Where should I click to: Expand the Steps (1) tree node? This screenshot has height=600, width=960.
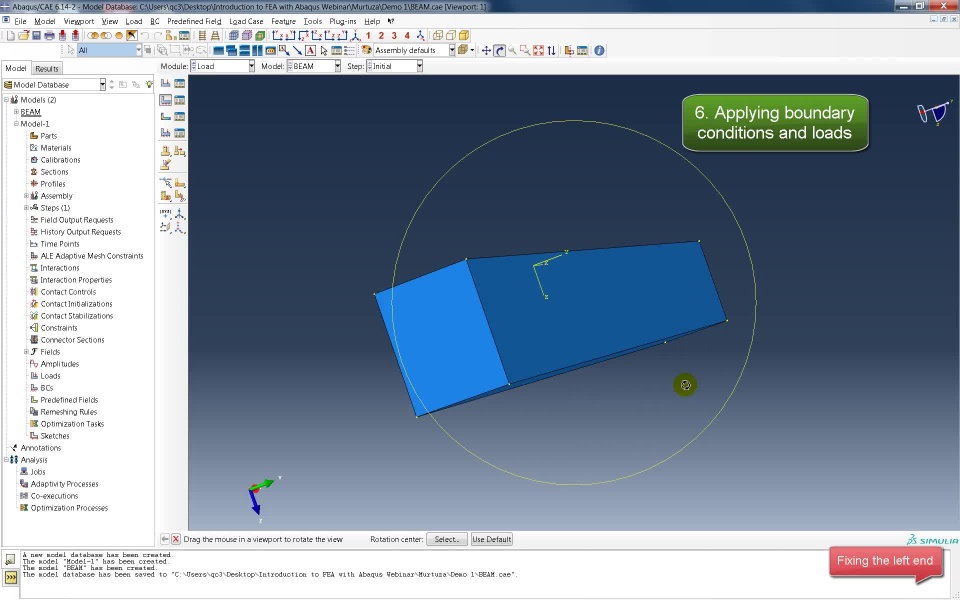click(x=26, y=208)
